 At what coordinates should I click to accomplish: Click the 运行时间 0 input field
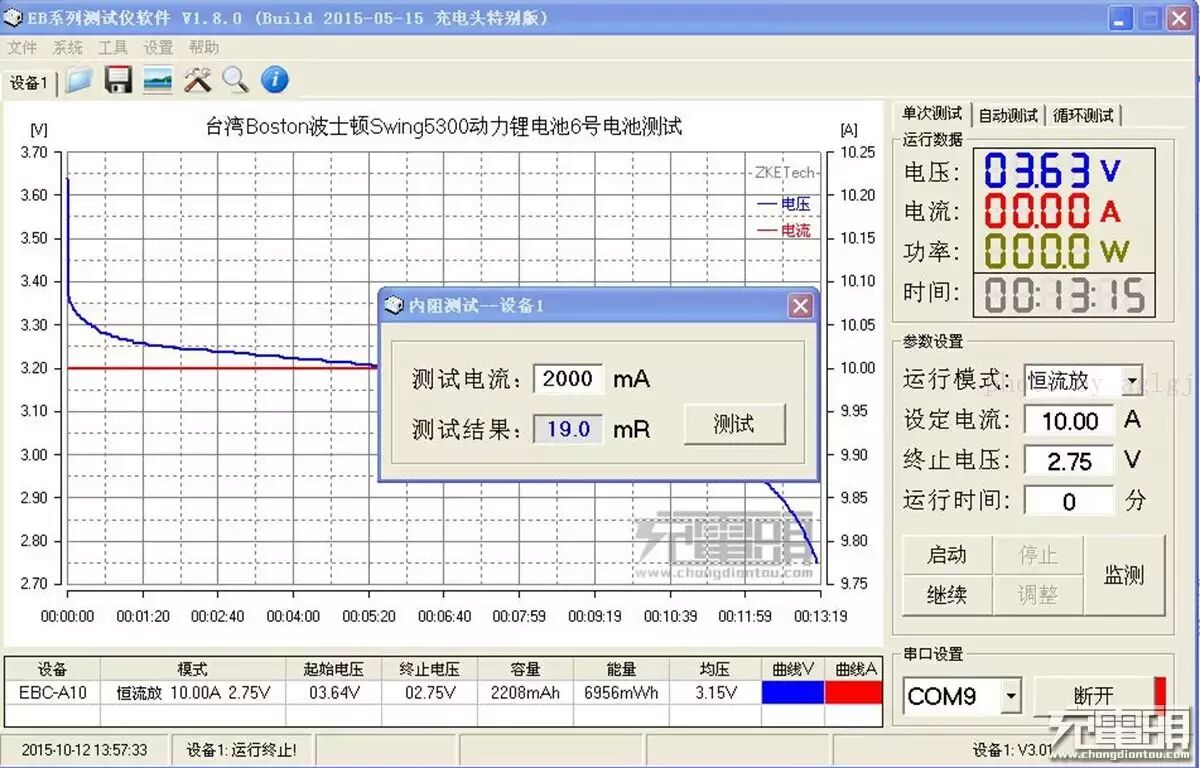tap(1069, 501)
